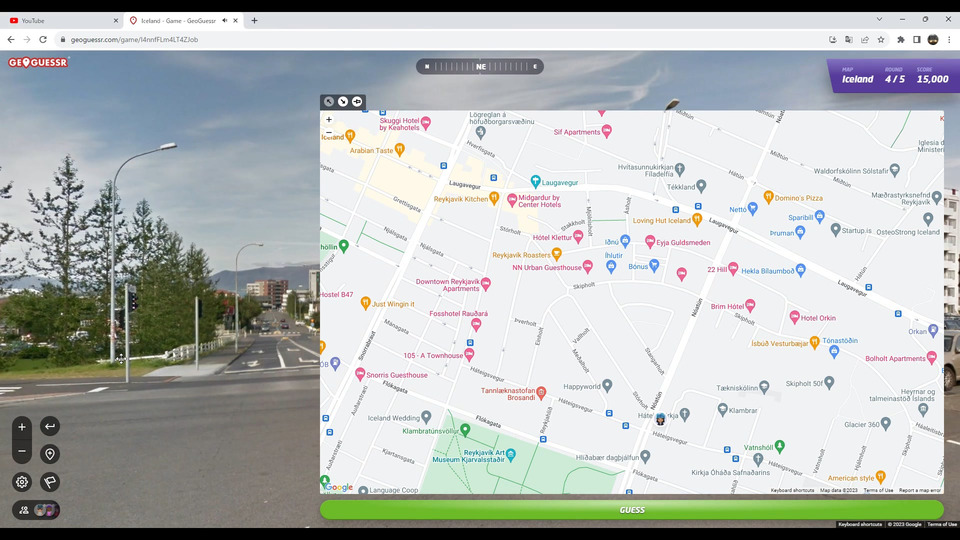Click player avatars in party pill

coord(45,510)
